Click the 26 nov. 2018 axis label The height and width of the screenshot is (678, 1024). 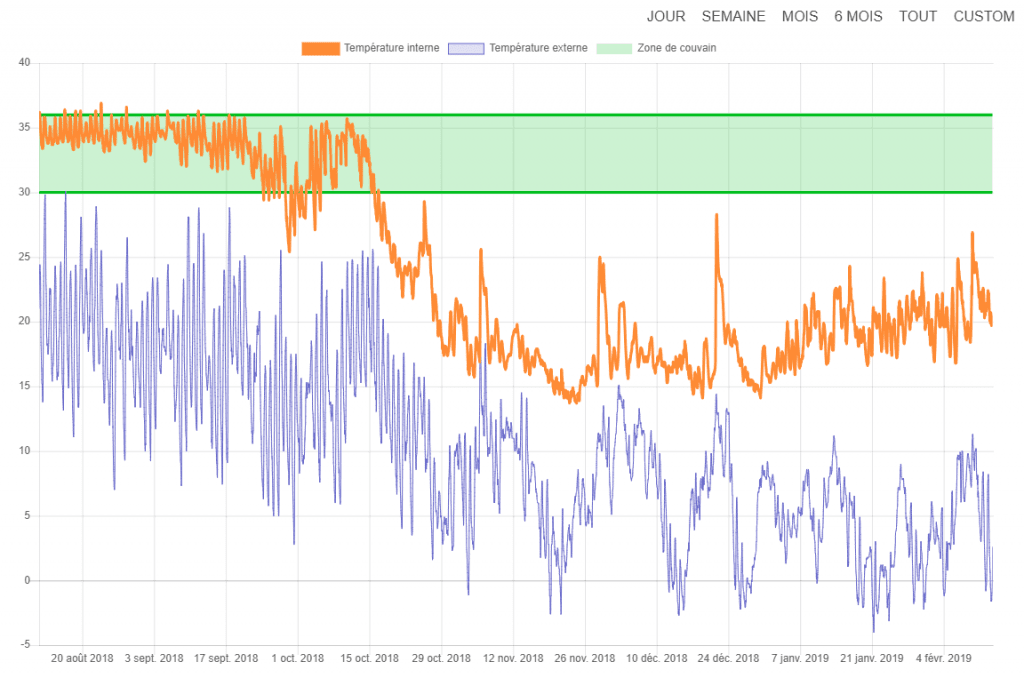tap(585, 658)
